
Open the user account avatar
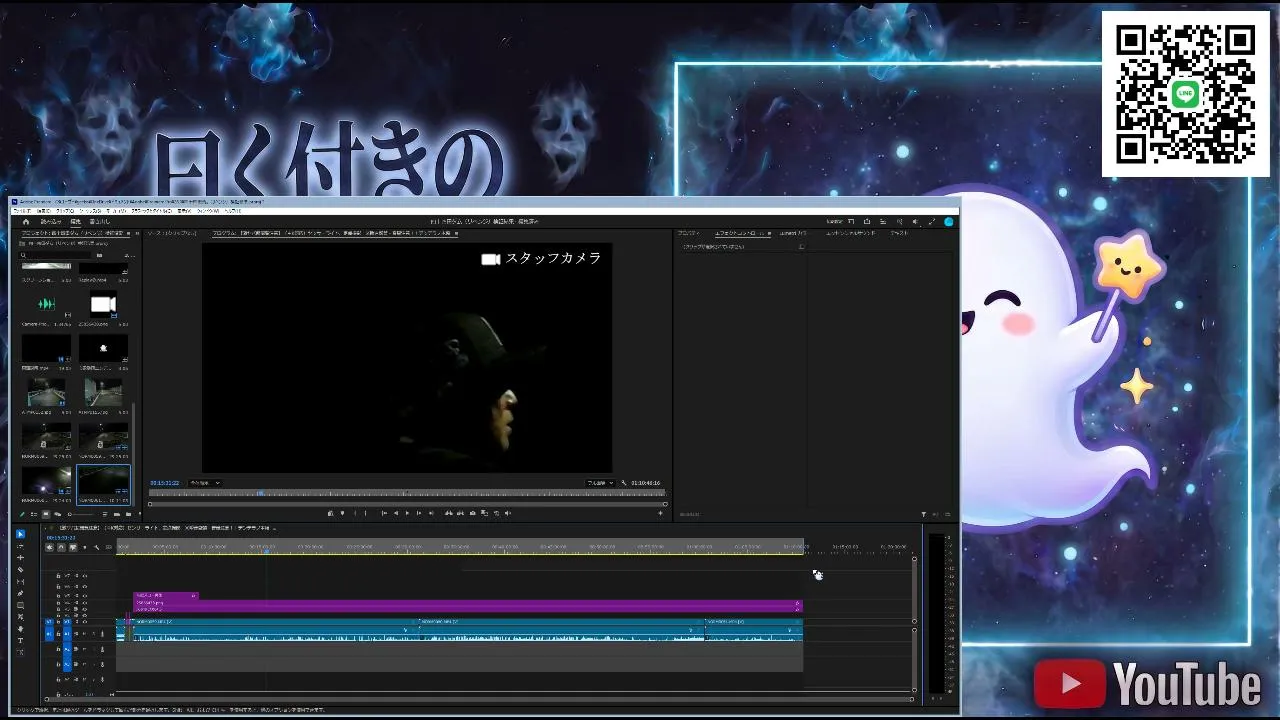949,221
